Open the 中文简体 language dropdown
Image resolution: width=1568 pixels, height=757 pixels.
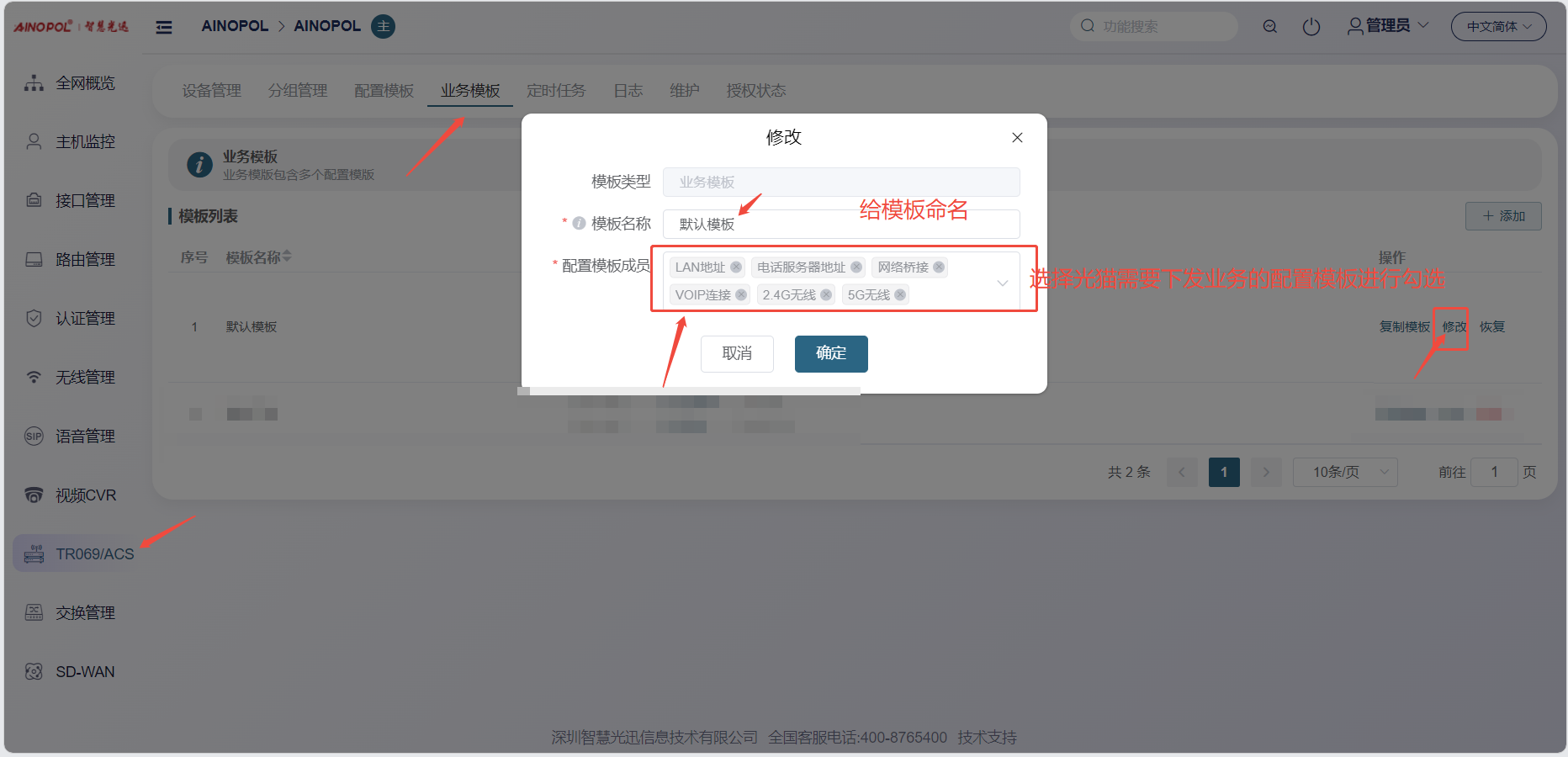1498,27
